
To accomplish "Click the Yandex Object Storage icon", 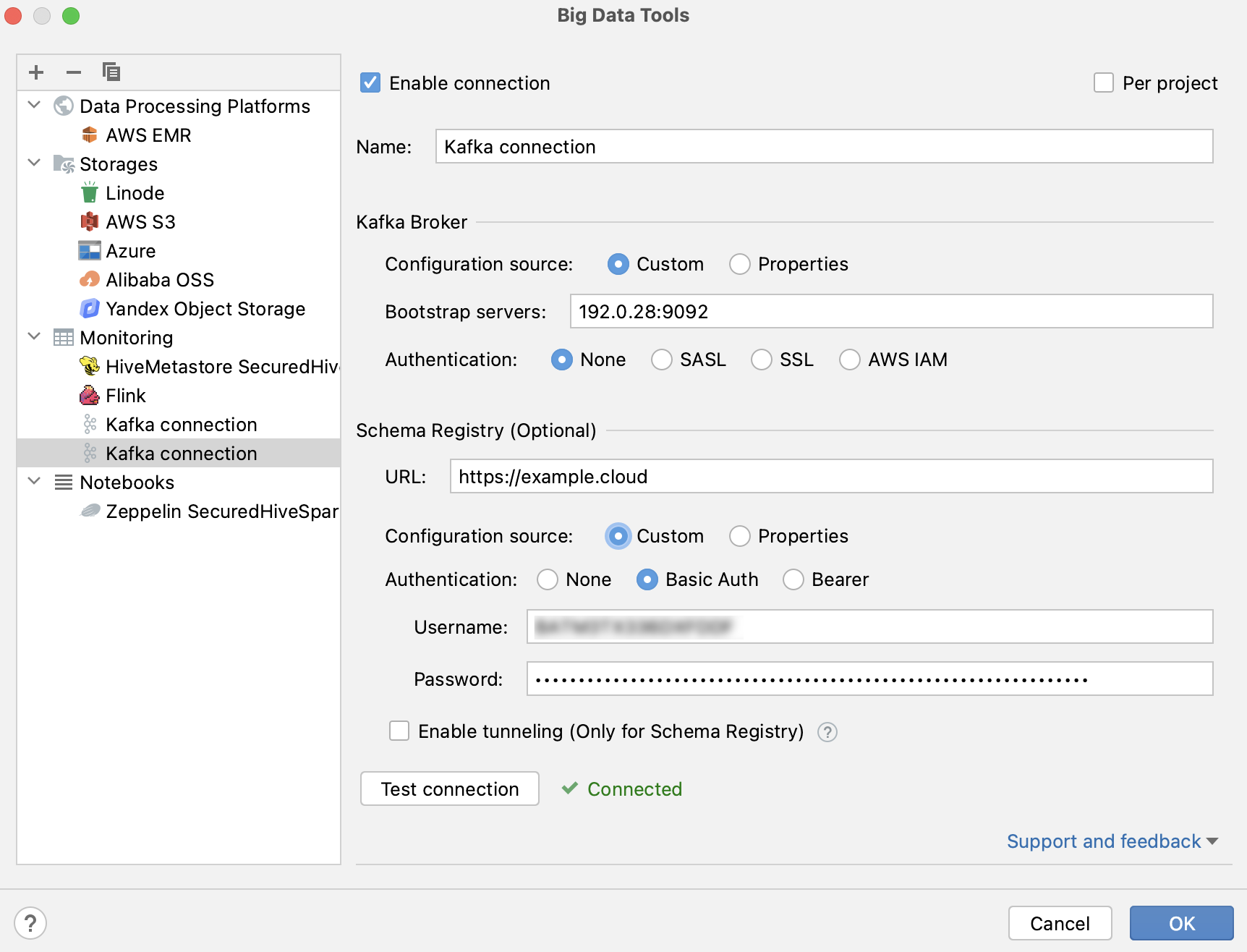I will pos(90,309).
